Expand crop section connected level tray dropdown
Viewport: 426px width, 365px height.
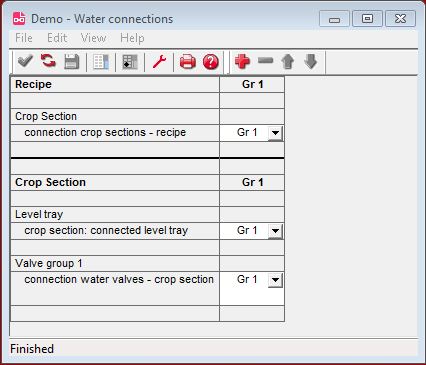pos(275,231)
